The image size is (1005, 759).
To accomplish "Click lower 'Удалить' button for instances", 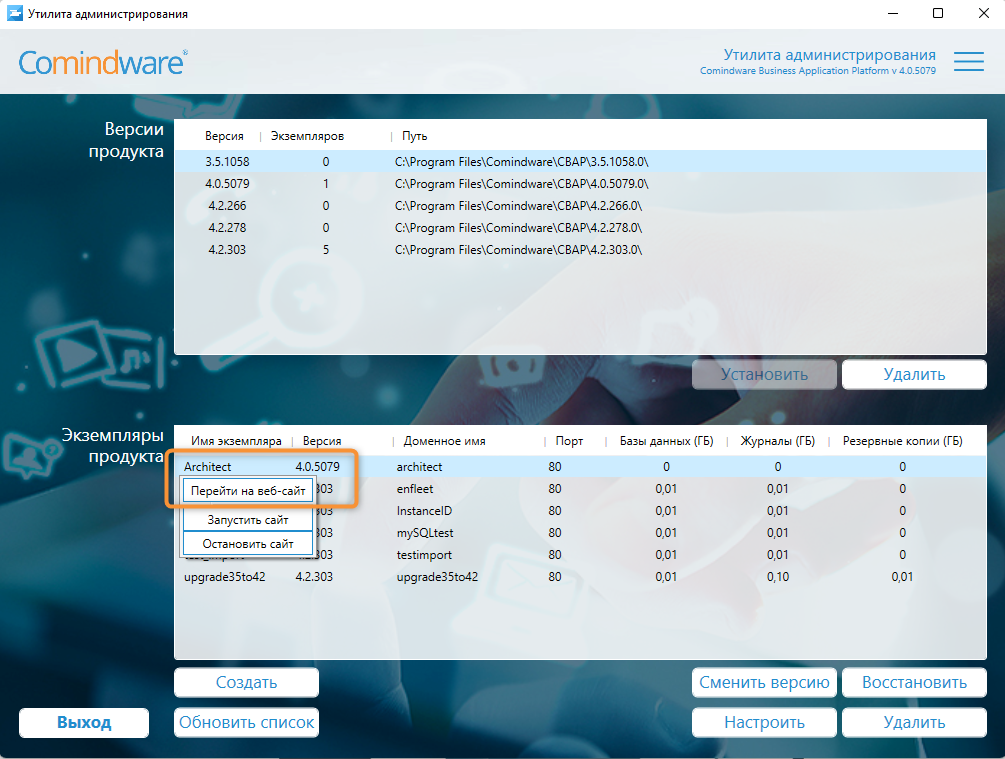I will point(914,722).
